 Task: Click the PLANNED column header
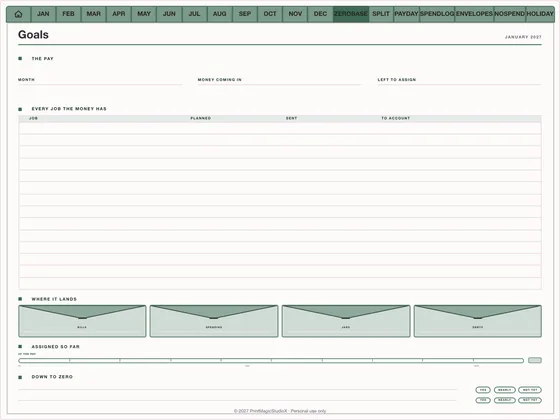[201, 118]
